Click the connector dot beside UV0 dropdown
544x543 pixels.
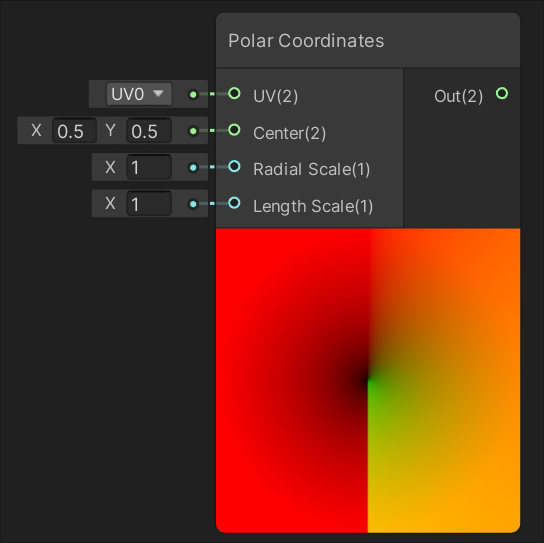coord(193,94)
